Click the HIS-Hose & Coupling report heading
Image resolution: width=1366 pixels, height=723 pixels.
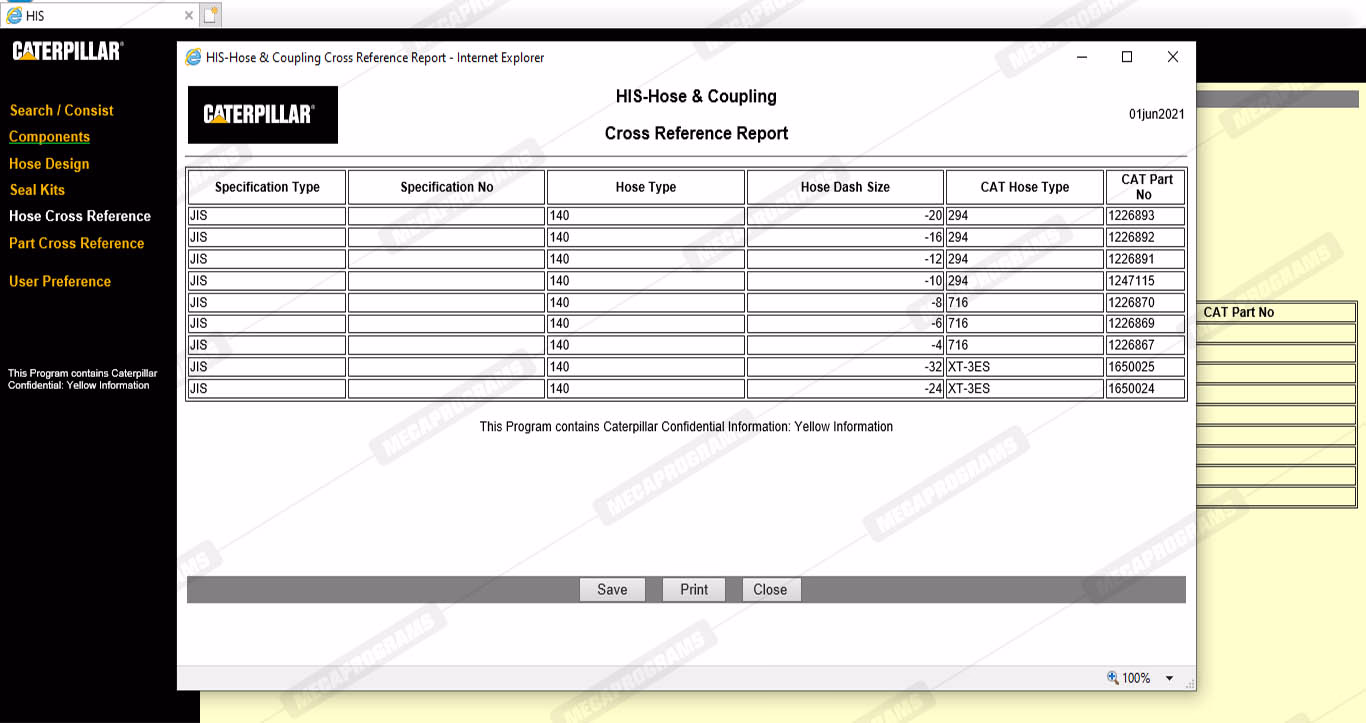pos(697,96)
